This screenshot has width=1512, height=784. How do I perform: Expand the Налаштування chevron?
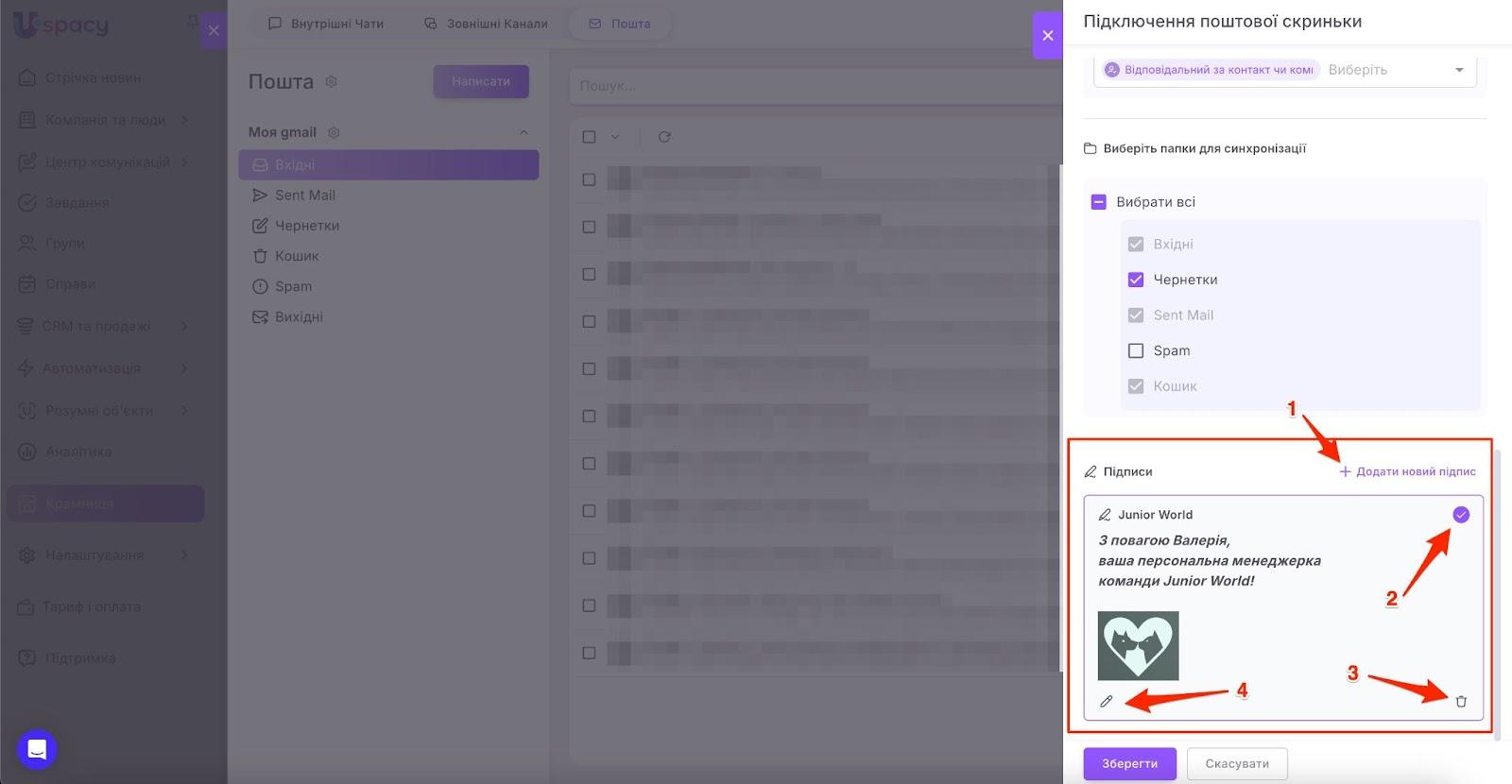pos(184,555)
